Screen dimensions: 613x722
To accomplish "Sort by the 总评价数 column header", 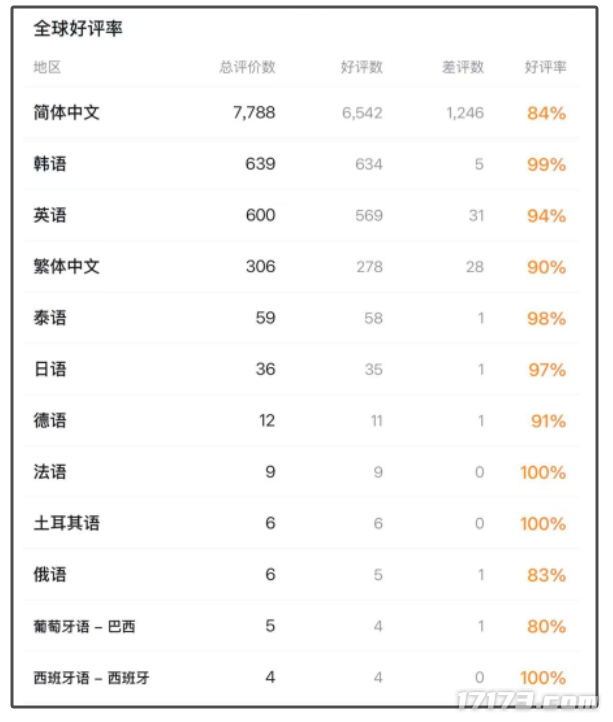I will coord(247,68).
